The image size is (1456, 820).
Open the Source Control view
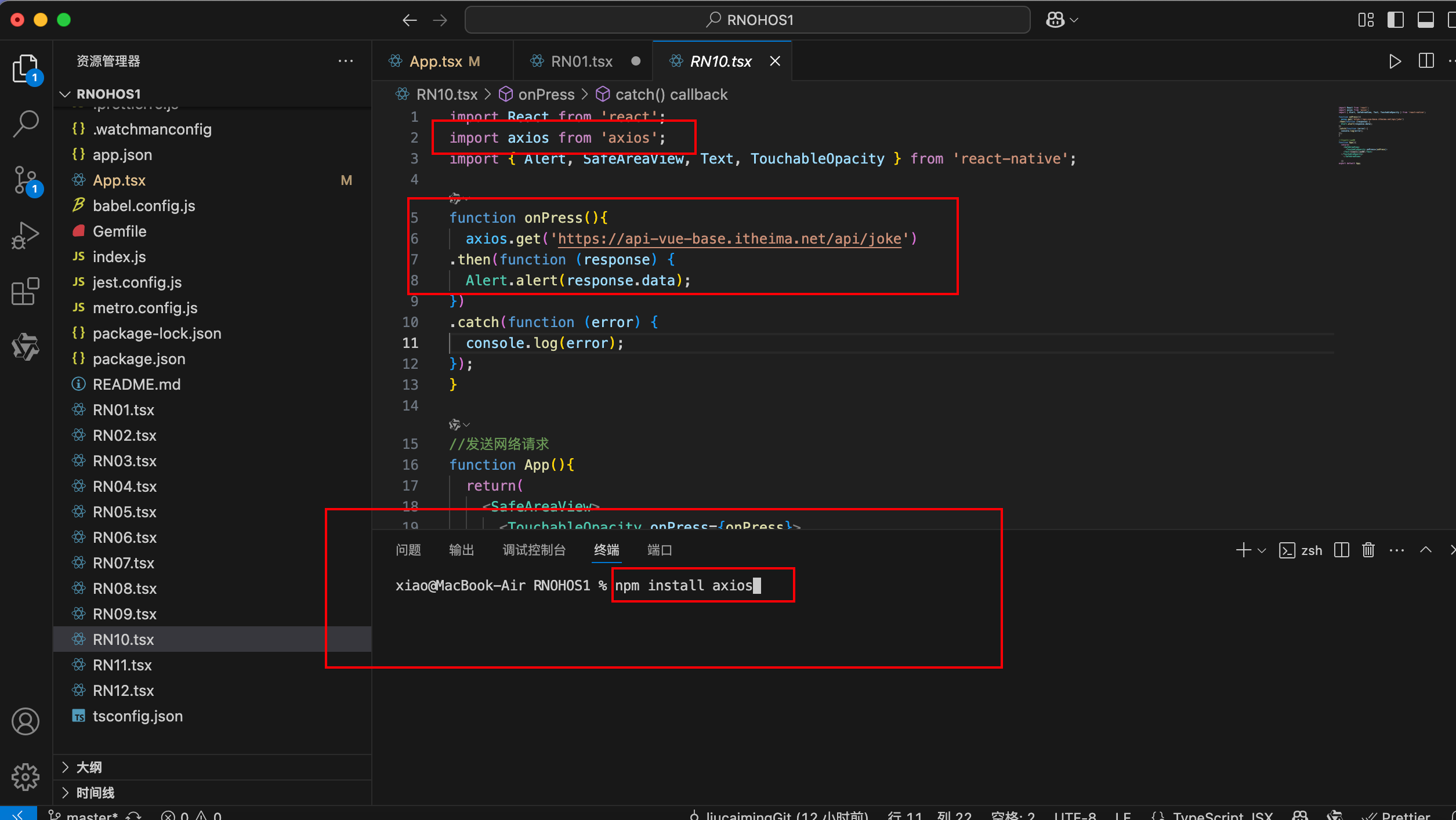tap(26, 180)
